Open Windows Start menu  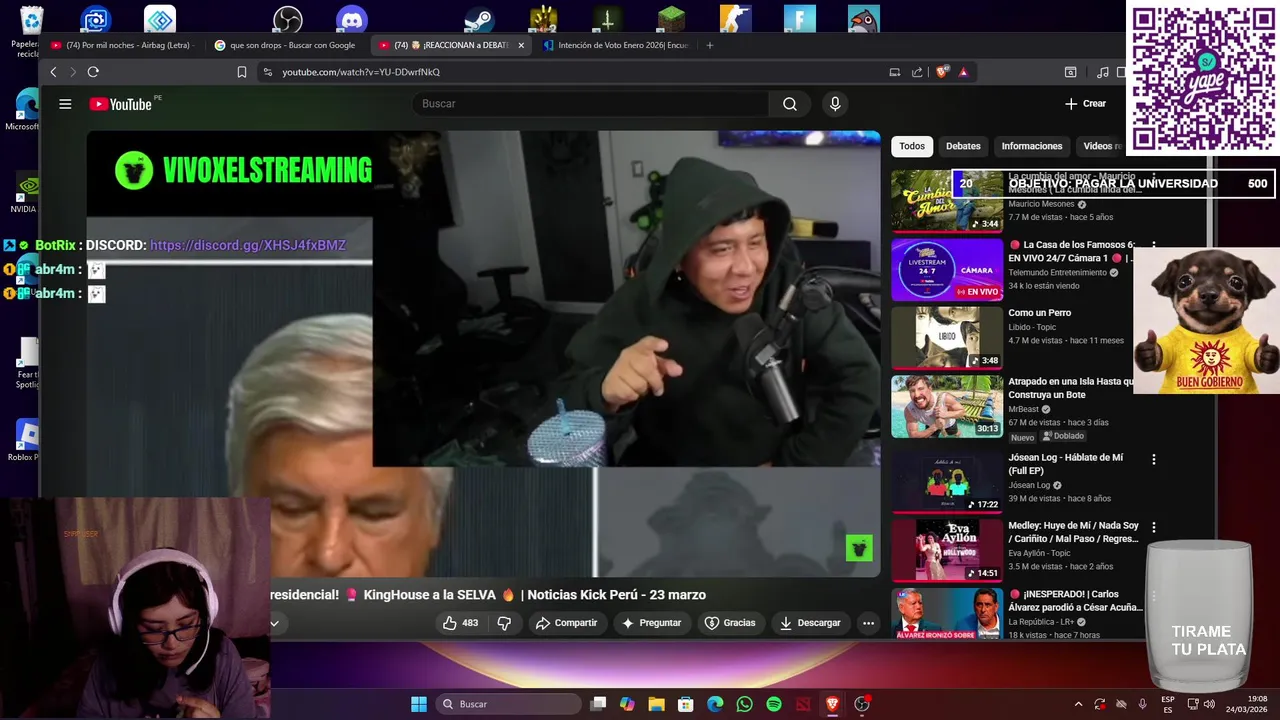419,704
